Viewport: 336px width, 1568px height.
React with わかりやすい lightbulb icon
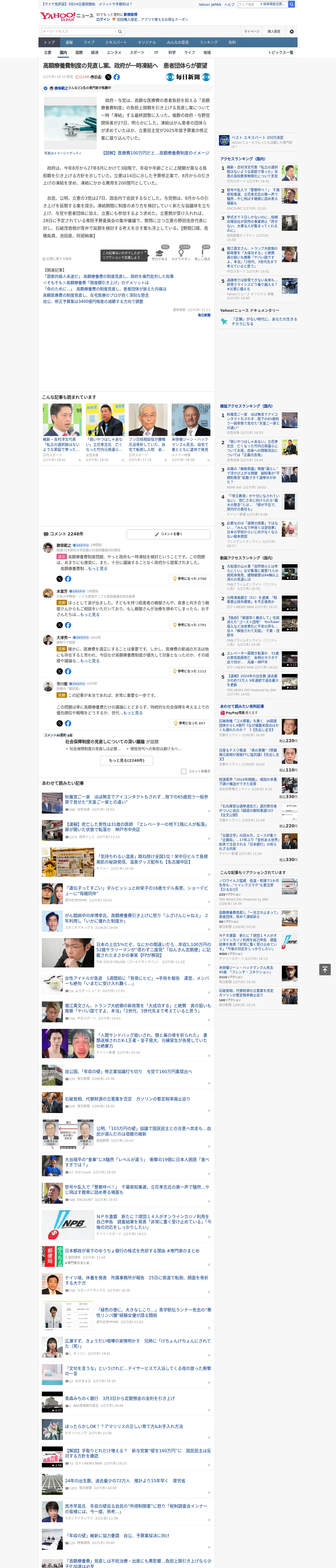point(181,253)
